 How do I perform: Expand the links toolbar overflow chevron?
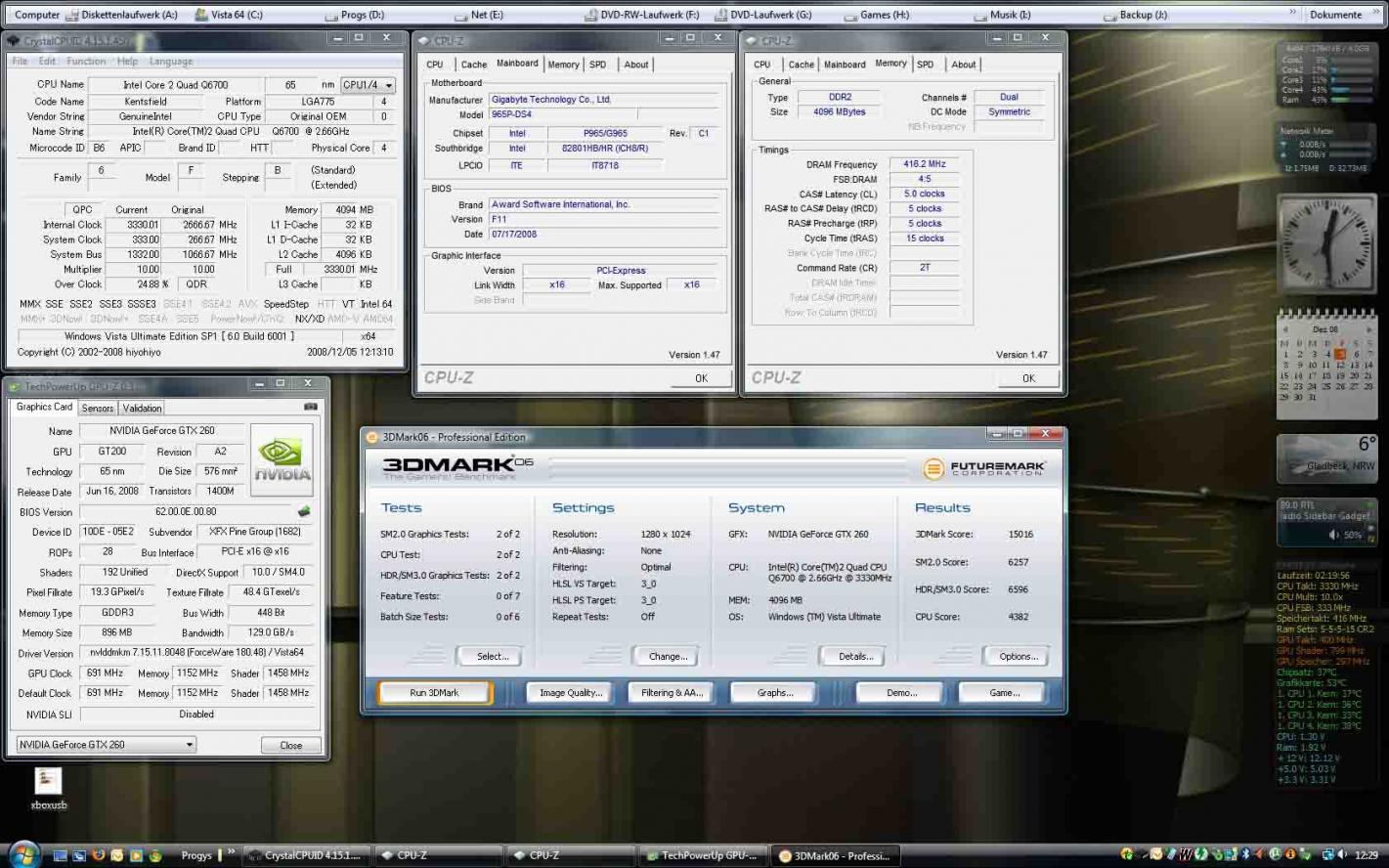click(x=1293, y=14)
